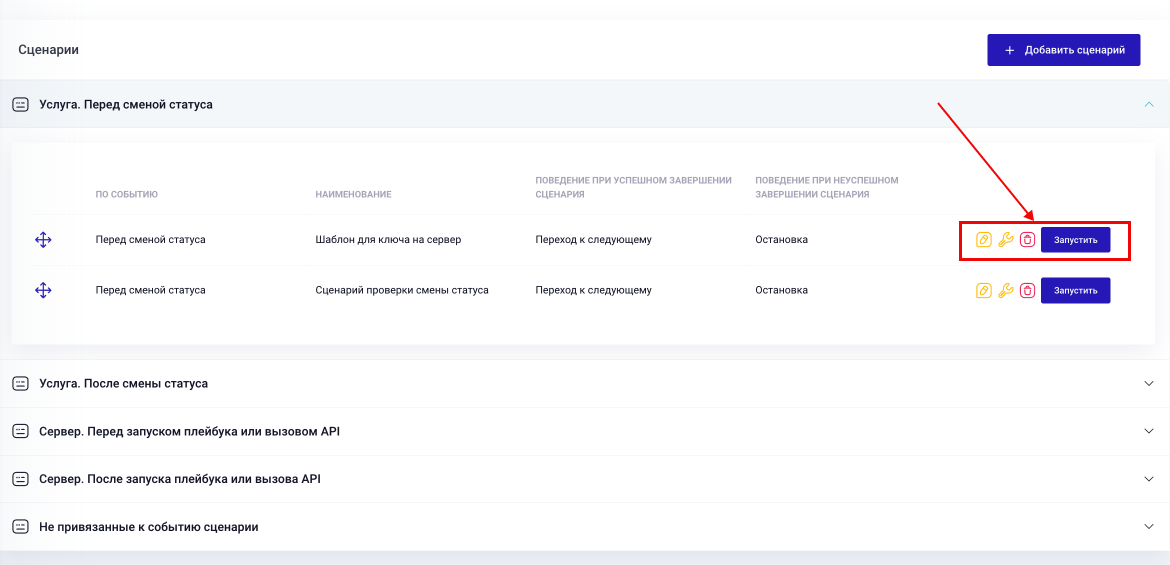Expand 'Сервер. Перед запуском плейбука или вызовом API' chevron
This screenshot has height=565, width=1170.
1149,431
